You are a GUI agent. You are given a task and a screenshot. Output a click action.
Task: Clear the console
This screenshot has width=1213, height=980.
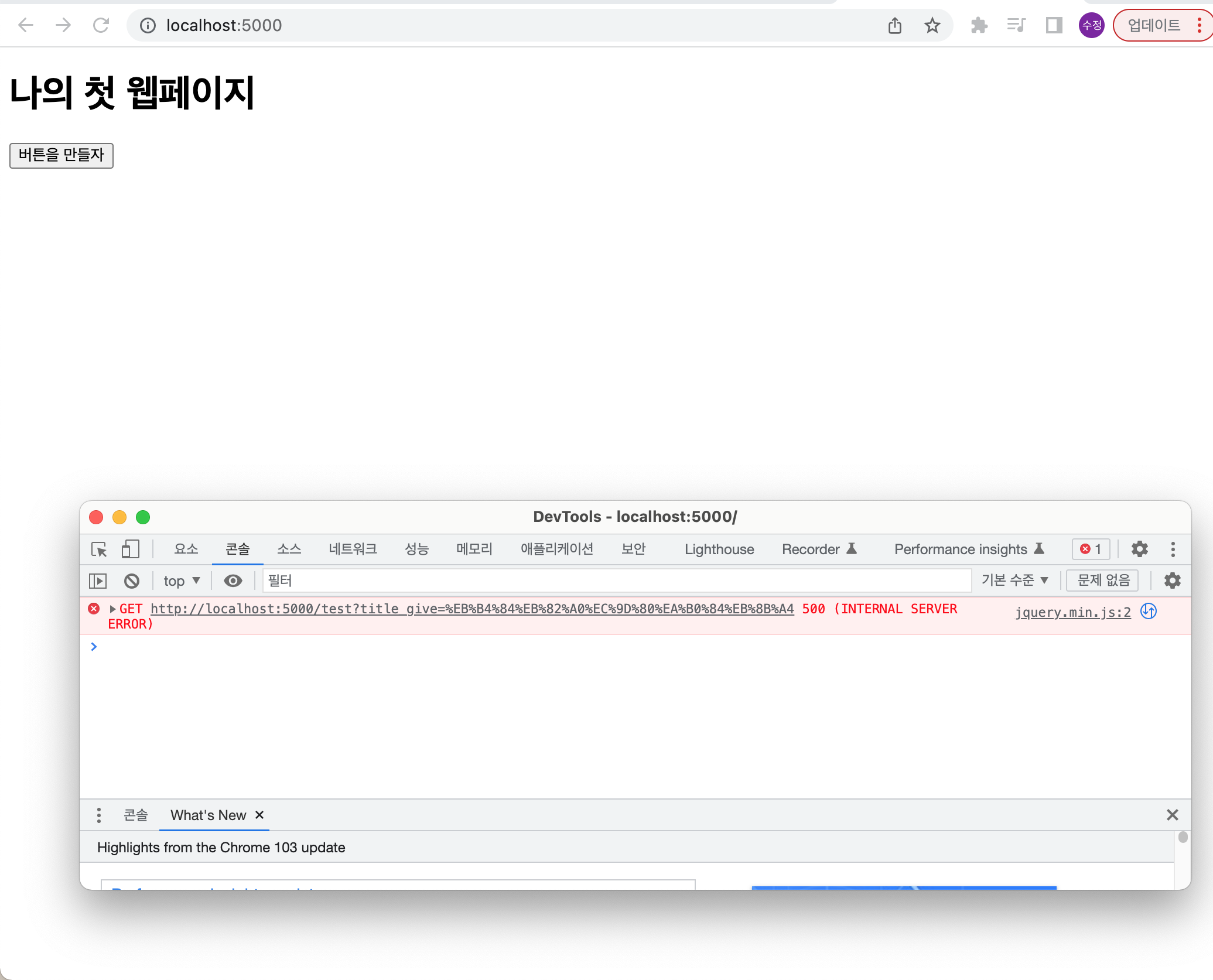[132, 581]
